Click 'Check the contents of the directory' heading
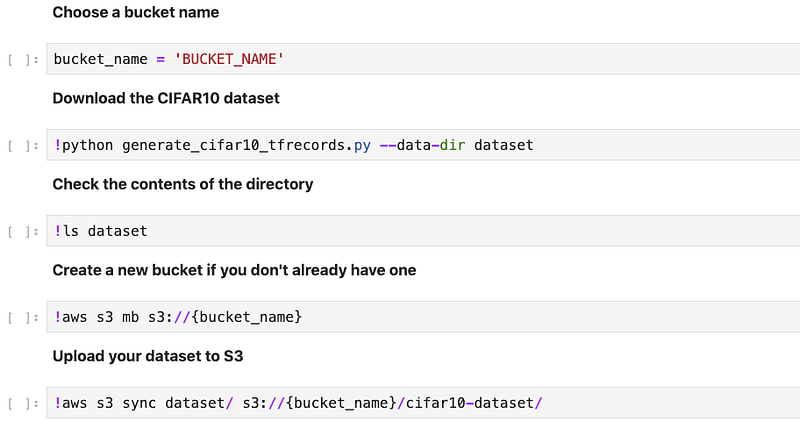 coord(182,184)
